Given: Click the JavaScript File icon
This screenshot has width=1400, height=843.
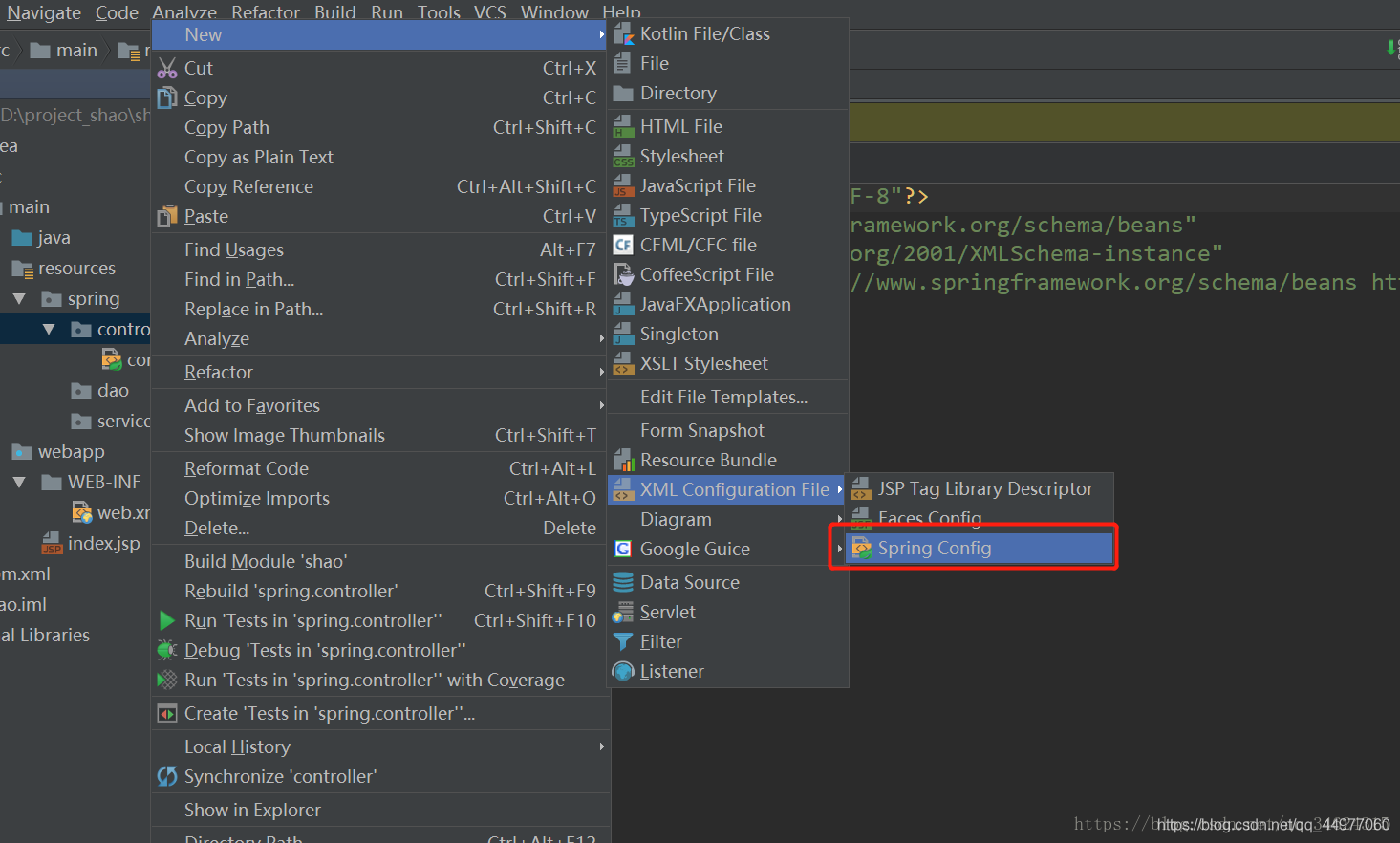Looking at the screenshot, I should 623,185.
